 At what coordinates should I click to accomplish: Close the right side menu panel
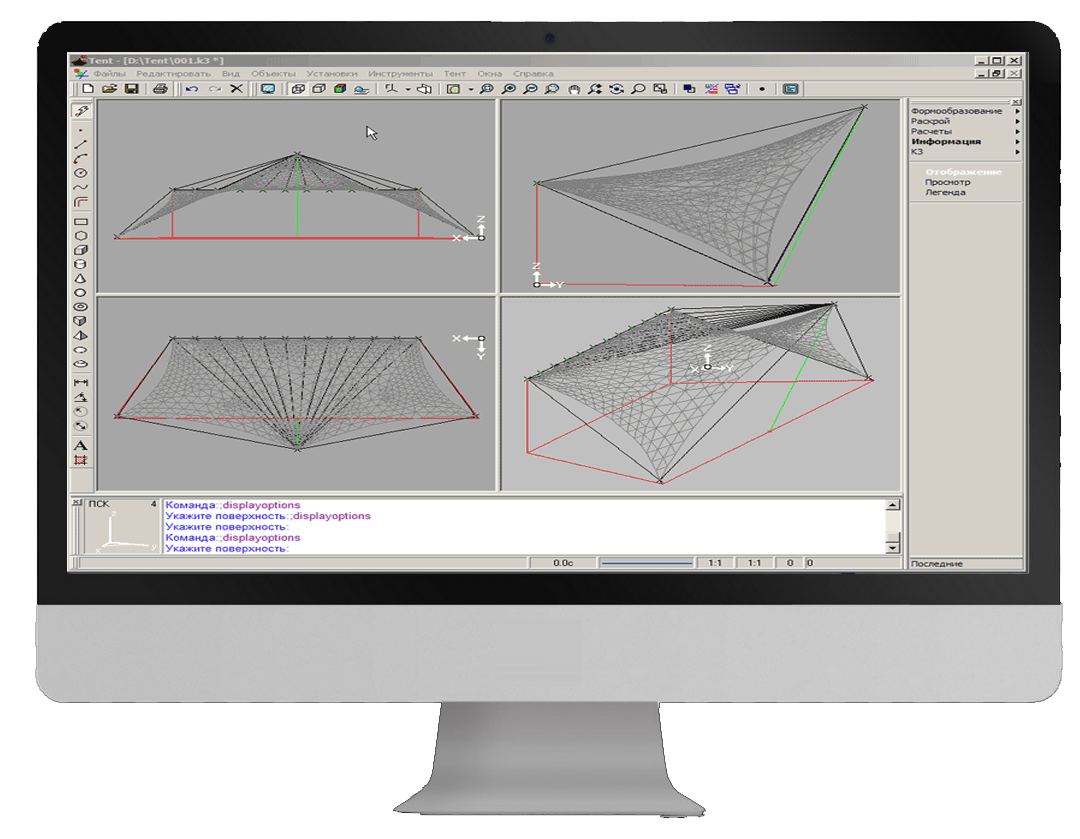(1017, 102)
